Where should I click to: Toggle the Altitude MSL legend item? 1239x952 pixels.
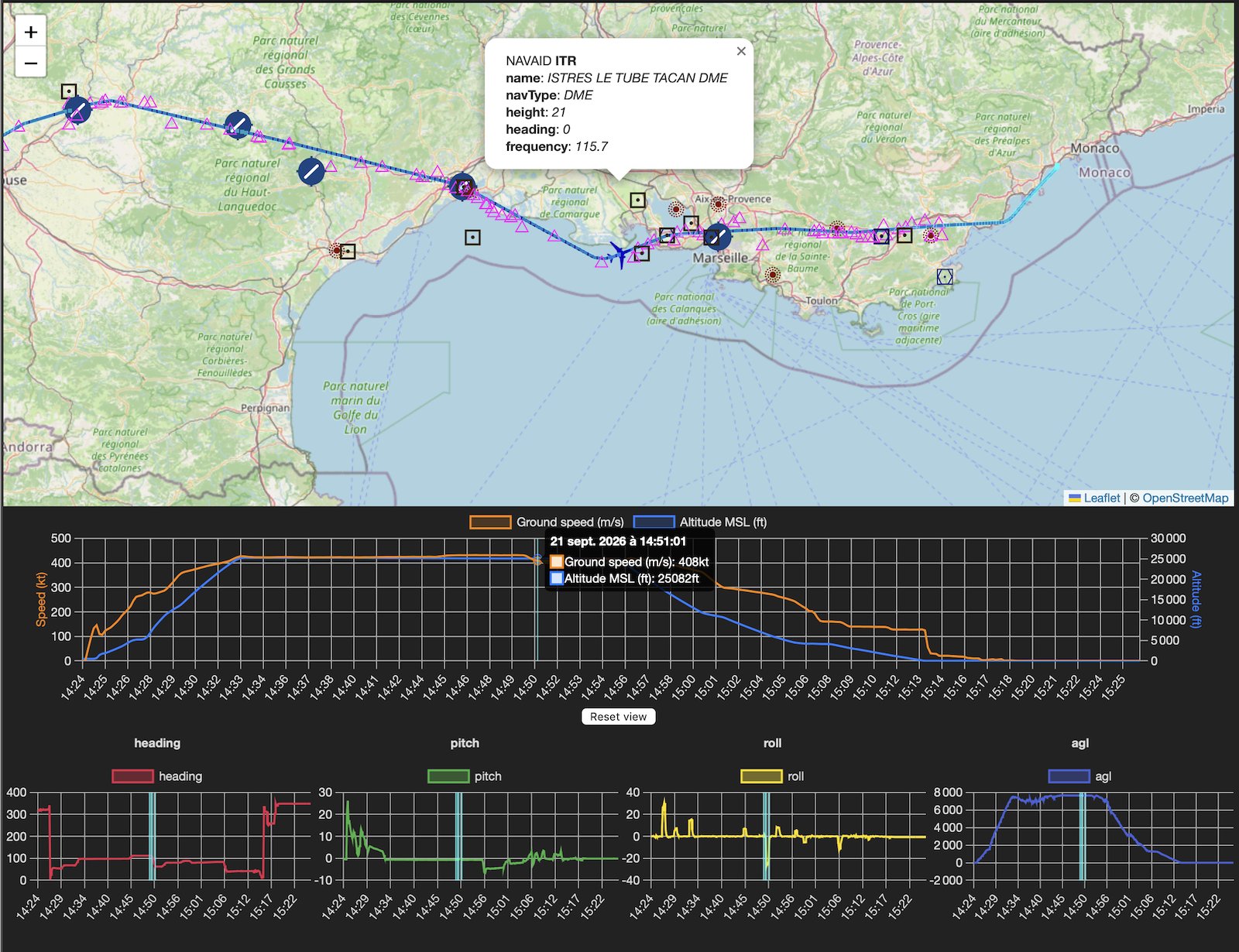[x=700, y=522]
